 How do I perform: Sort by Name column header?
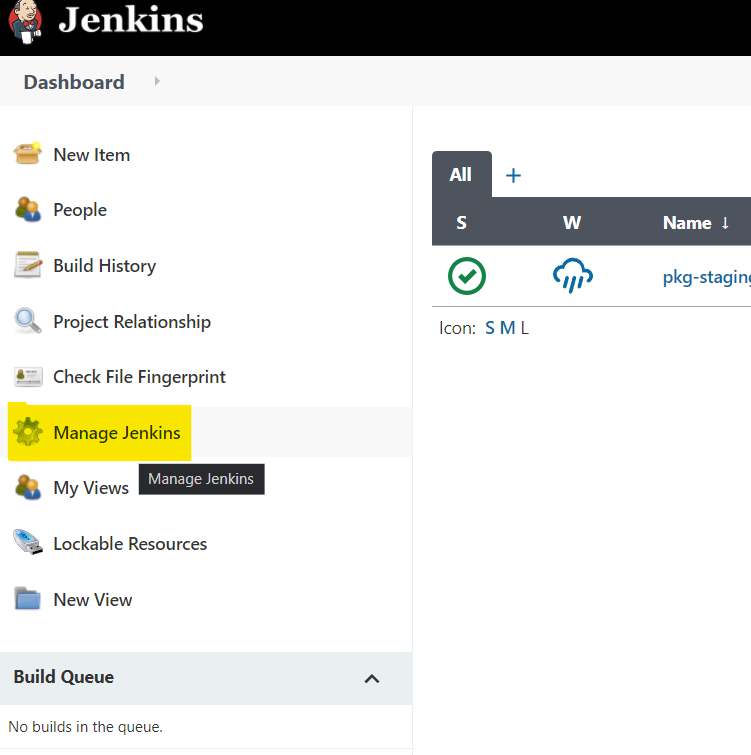696,222
